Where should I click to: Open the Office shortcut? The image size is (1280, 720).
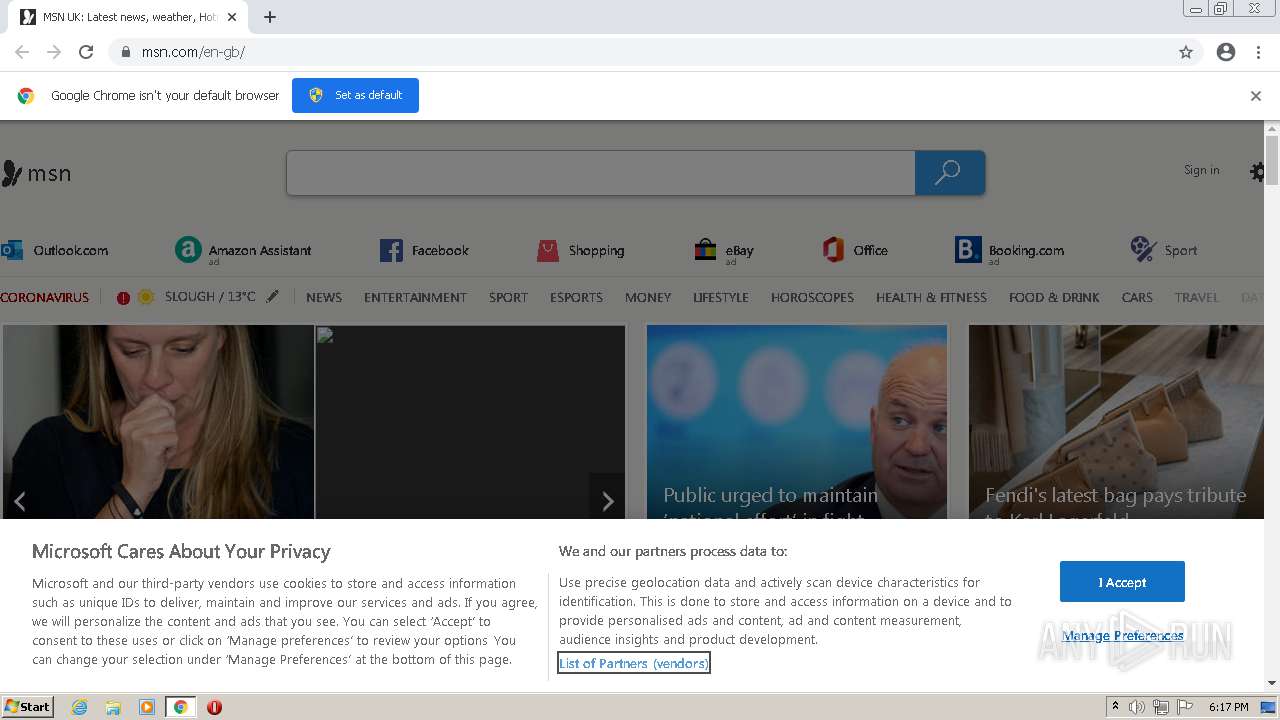click(x=855, y=250)
